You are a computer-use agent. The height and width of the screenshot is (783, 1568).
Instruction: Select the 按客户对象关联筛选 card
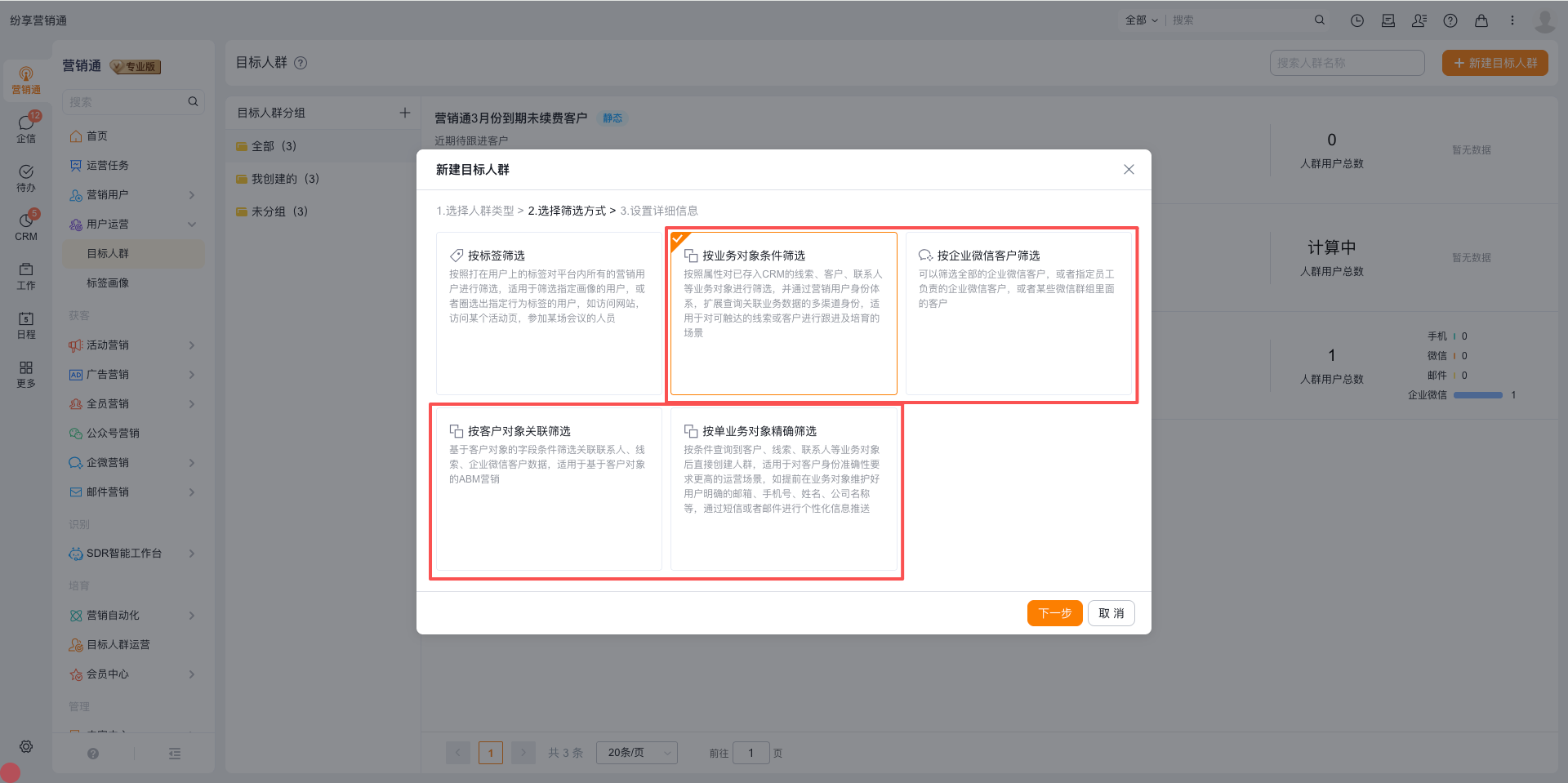(x=549, y=489)
